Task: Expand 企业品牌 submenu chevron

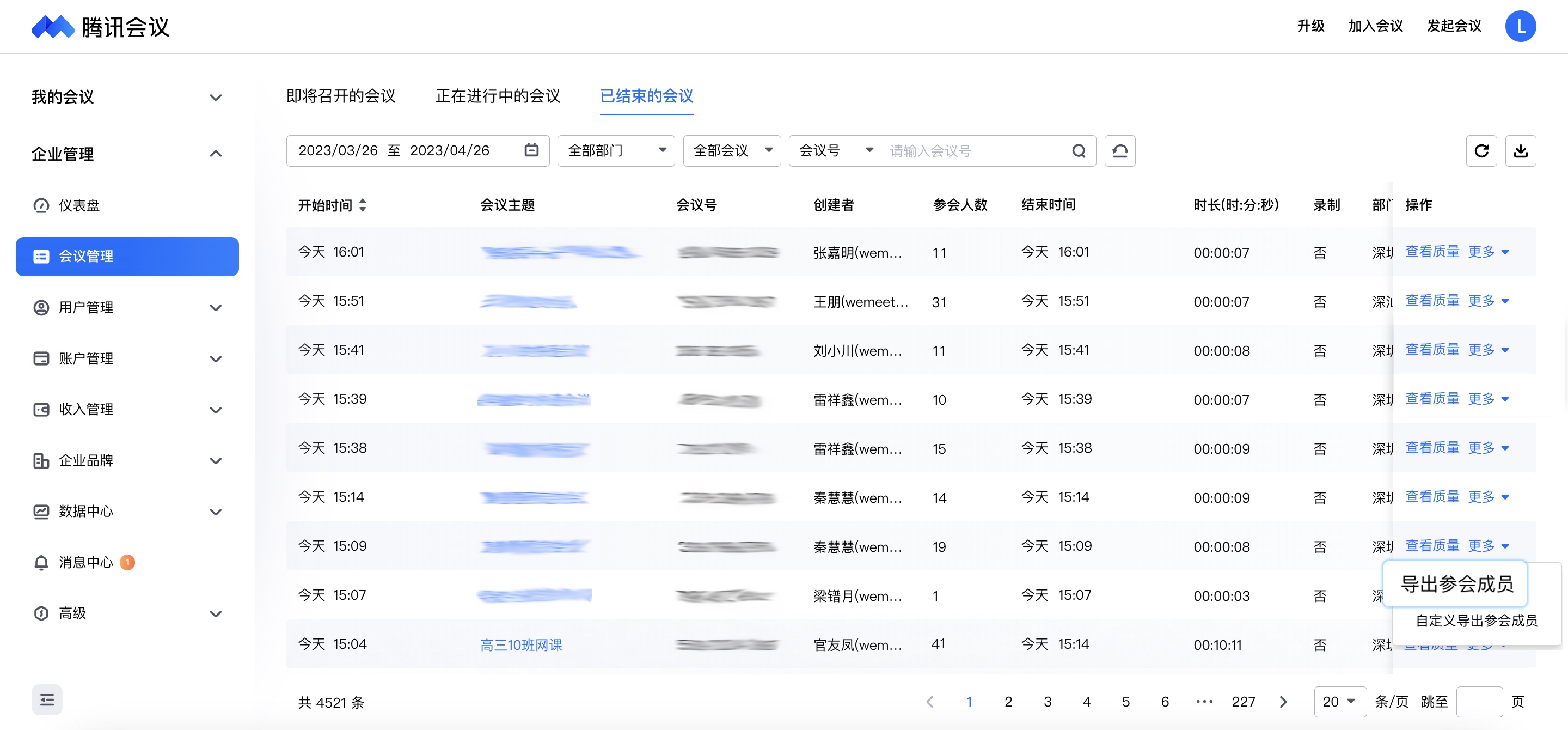Action: point(216,461)
